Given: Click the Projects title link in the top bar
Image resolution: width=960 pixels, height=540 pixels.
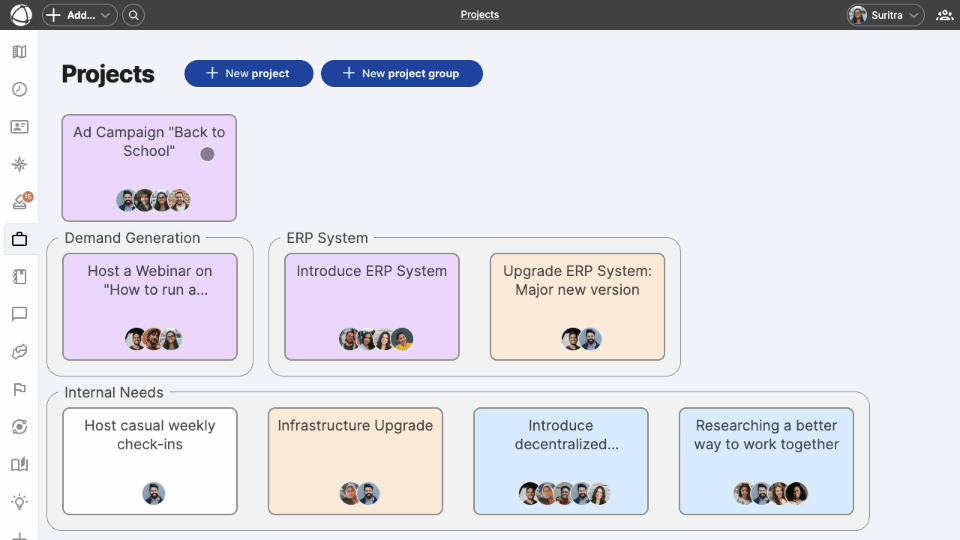Looking at the screenshot, I should 480,15.
